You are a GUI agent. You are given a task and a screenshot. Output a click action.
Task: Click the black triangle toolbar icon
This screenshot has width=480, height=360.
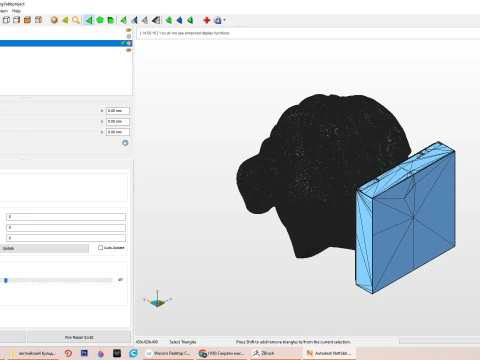(x=156, y=20)
